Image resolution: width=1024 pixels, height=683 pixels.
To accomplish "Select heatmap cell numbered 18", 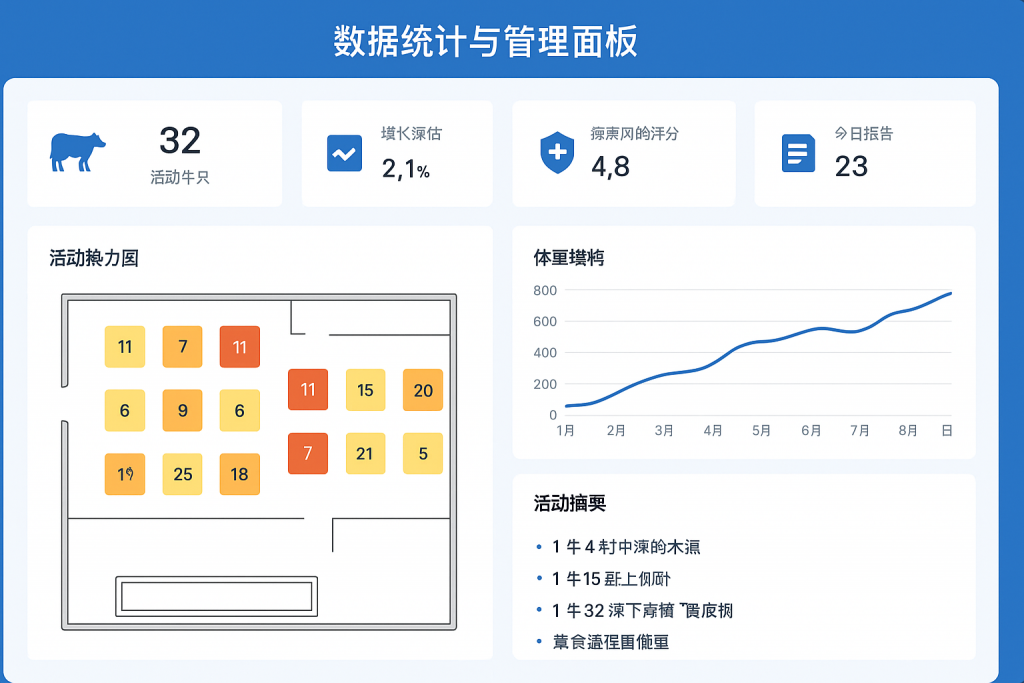I will tap(239, 474).
